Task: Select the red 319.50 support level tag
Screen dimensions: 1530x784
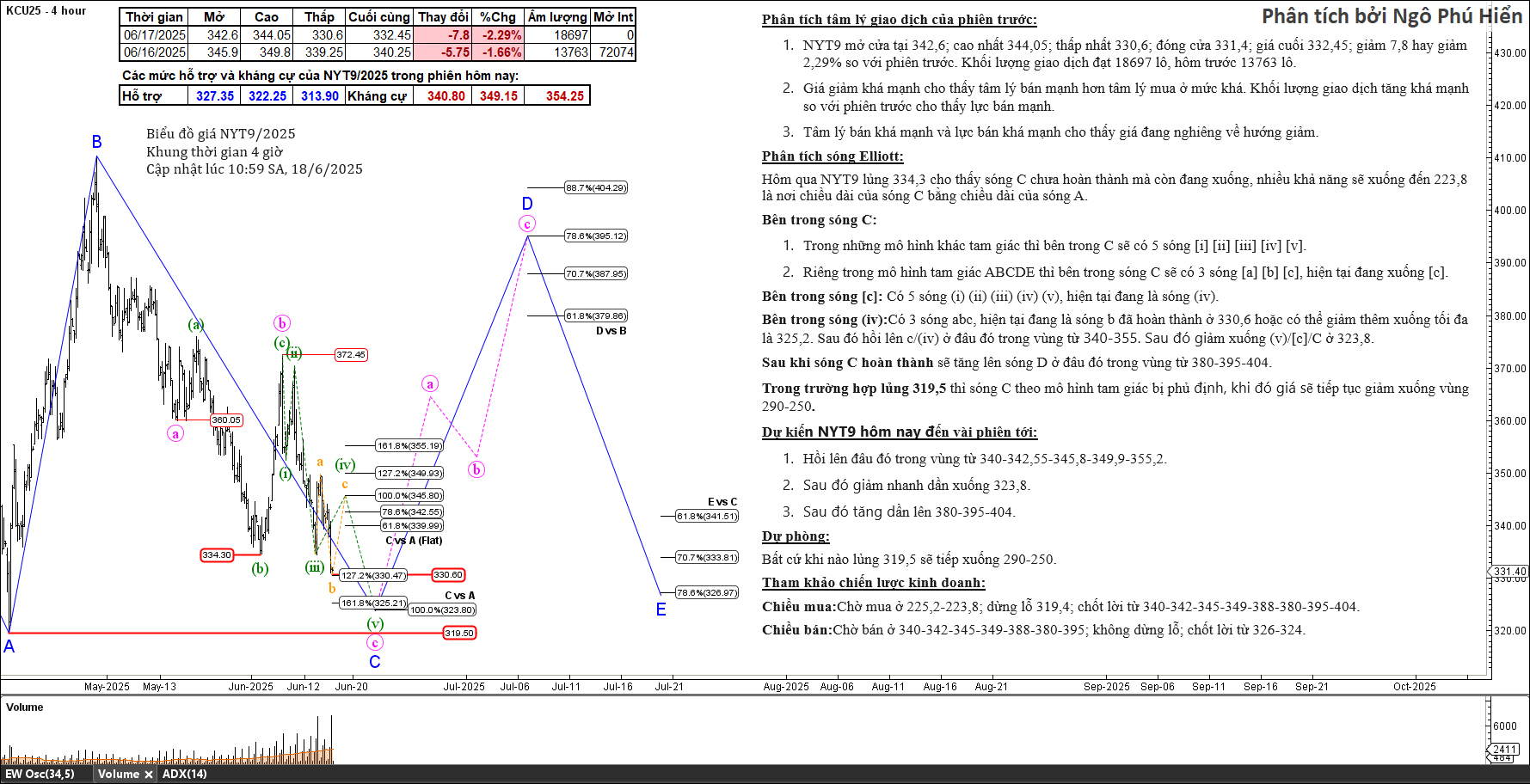Action: (459, 633)
